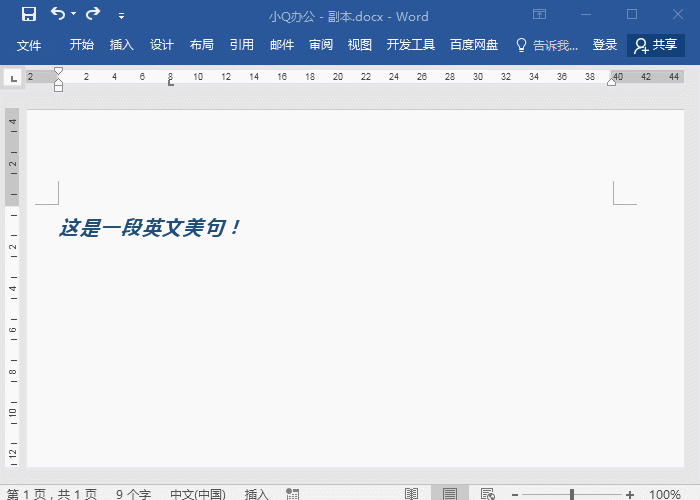Click the first line indent marker on ruler
Viewport: 700px width, 500px height.
pyautogui.click(x=58, y=71)
